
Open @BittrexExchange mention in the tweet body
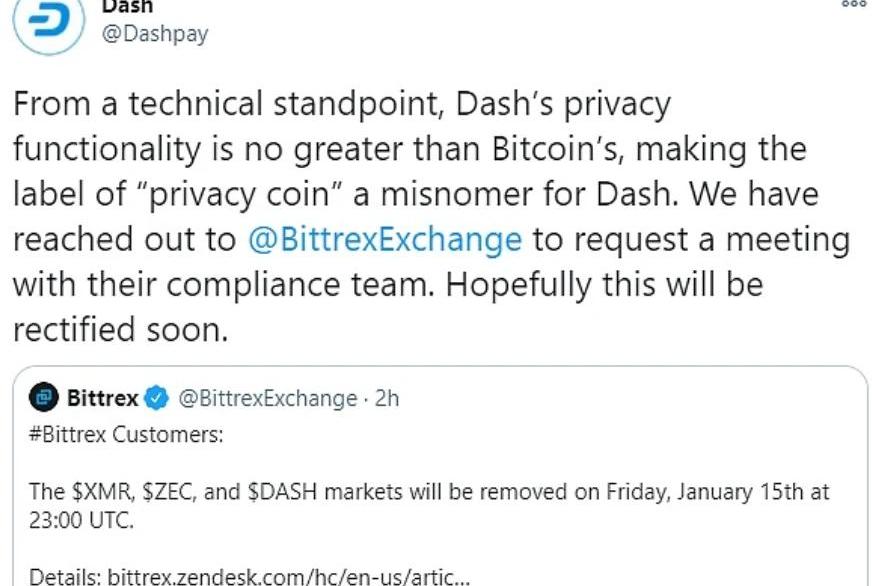(x=384, y=240)
